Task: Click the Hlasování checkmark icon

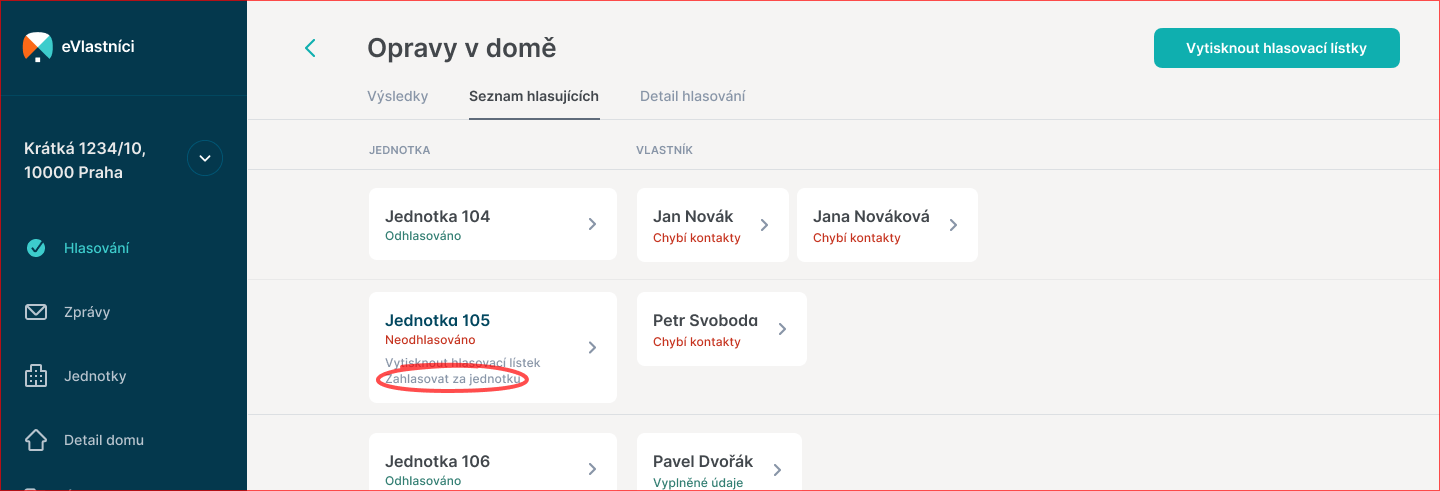Action: pos(36,248)
